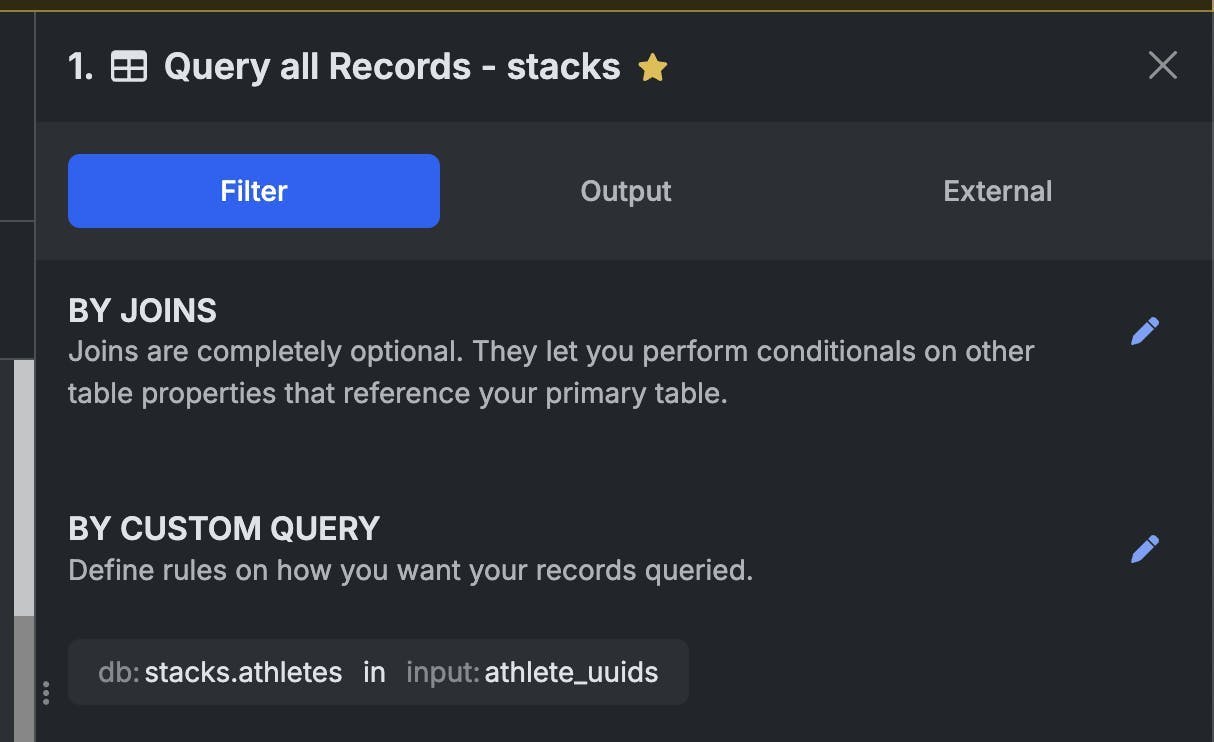Click the input: athlete_uuids value
1214x742 pixels.
(532, 672)
